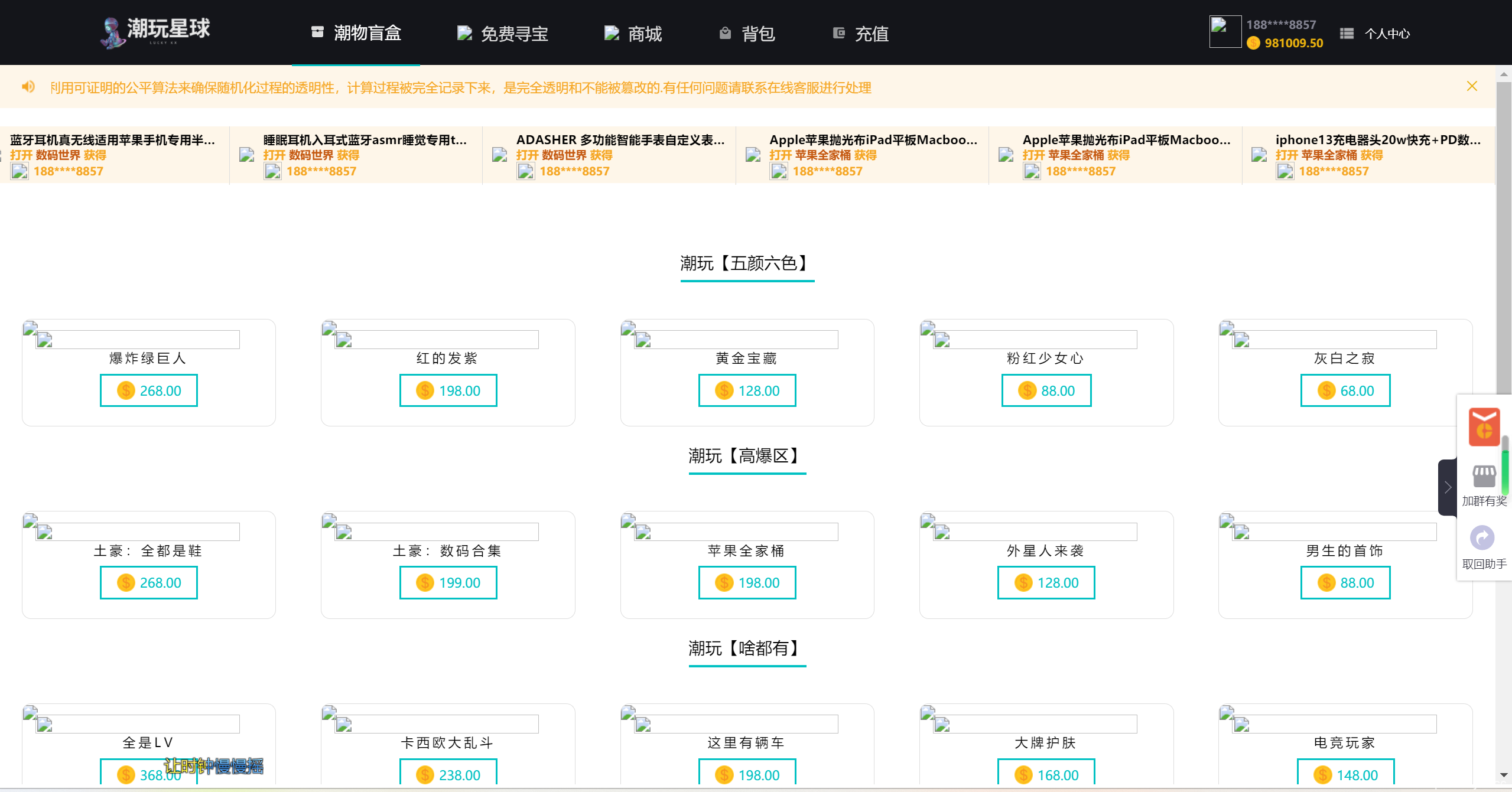Select the 潮物盲盒 blind box icon

coord(317,33)
